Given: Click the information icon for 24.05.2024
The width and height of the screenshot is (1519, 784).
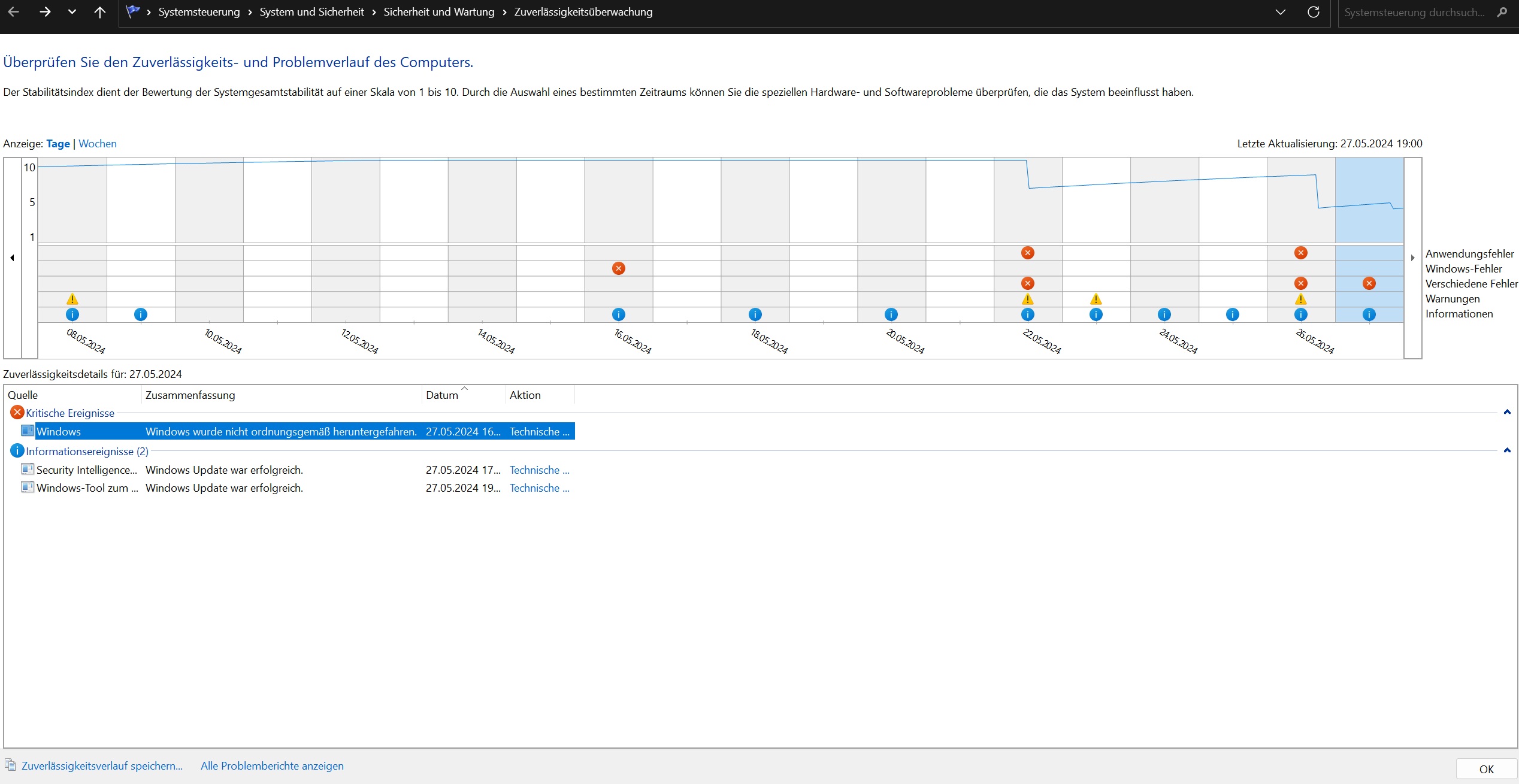Looking at the screenshot, I should pyautogui.click(x=1164, y=314).
